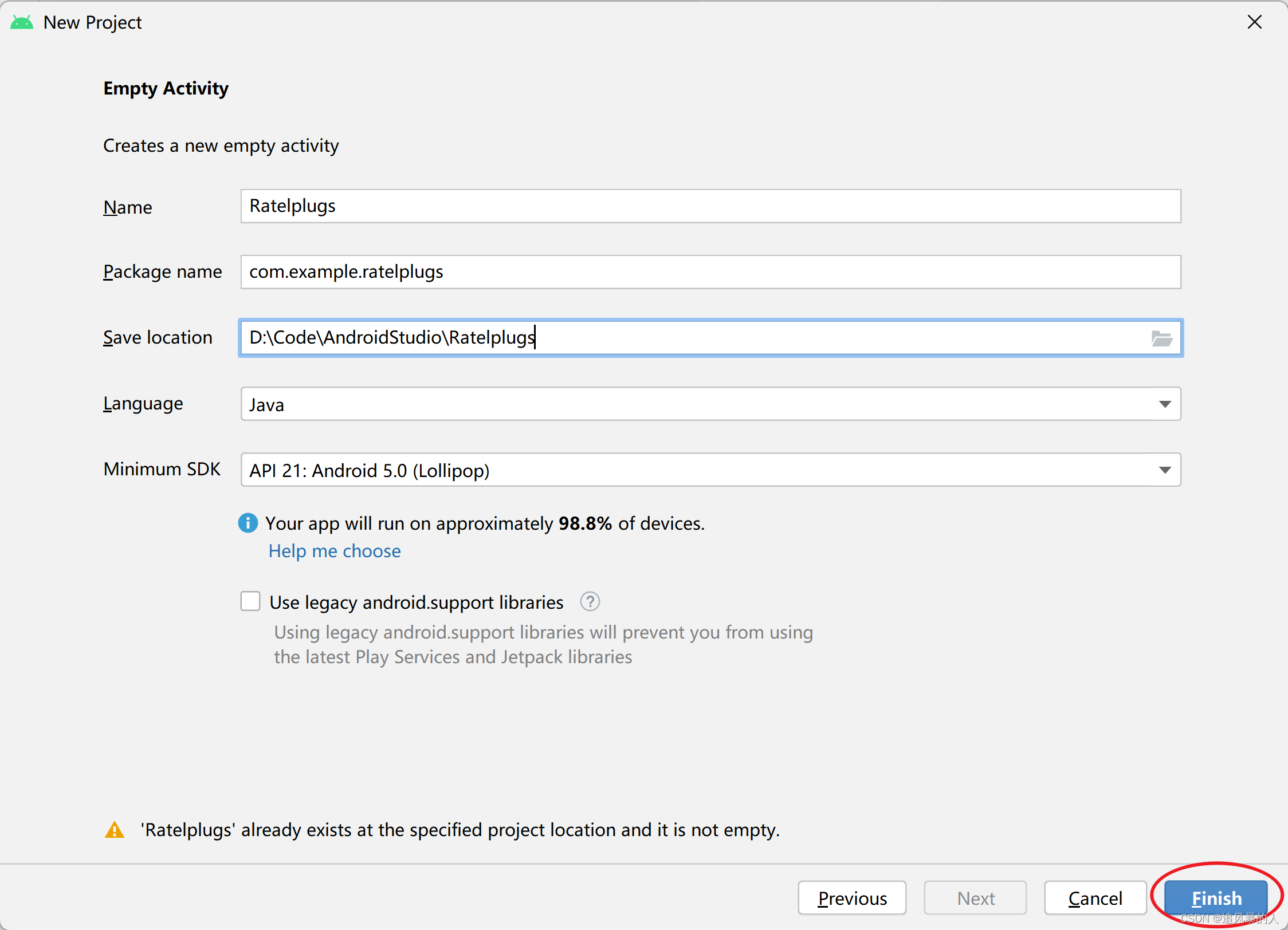This screenshot has height=930, width=1288.
Task: Enable Use legacy android.support libraries checkbox
Action: point(250,602)
